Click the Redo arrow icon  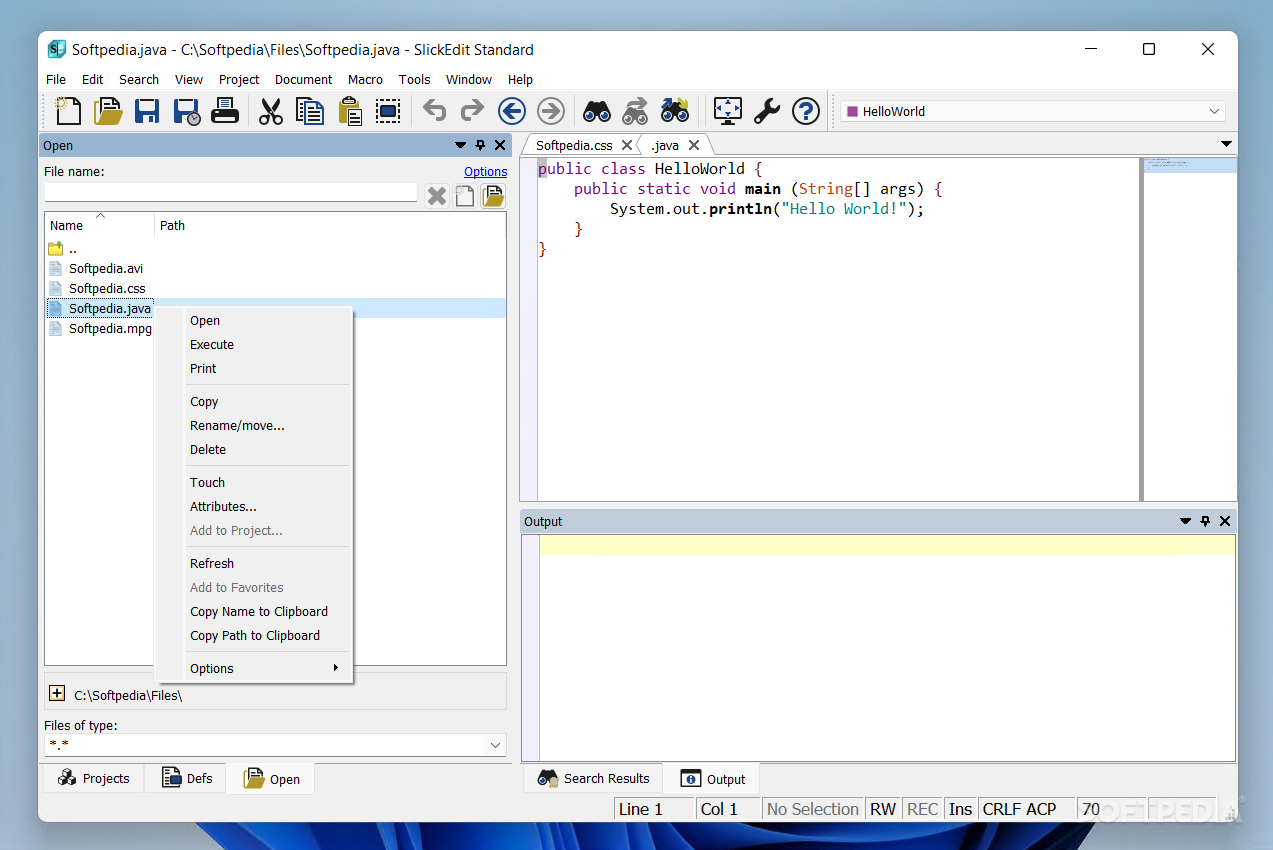(472, 111)
